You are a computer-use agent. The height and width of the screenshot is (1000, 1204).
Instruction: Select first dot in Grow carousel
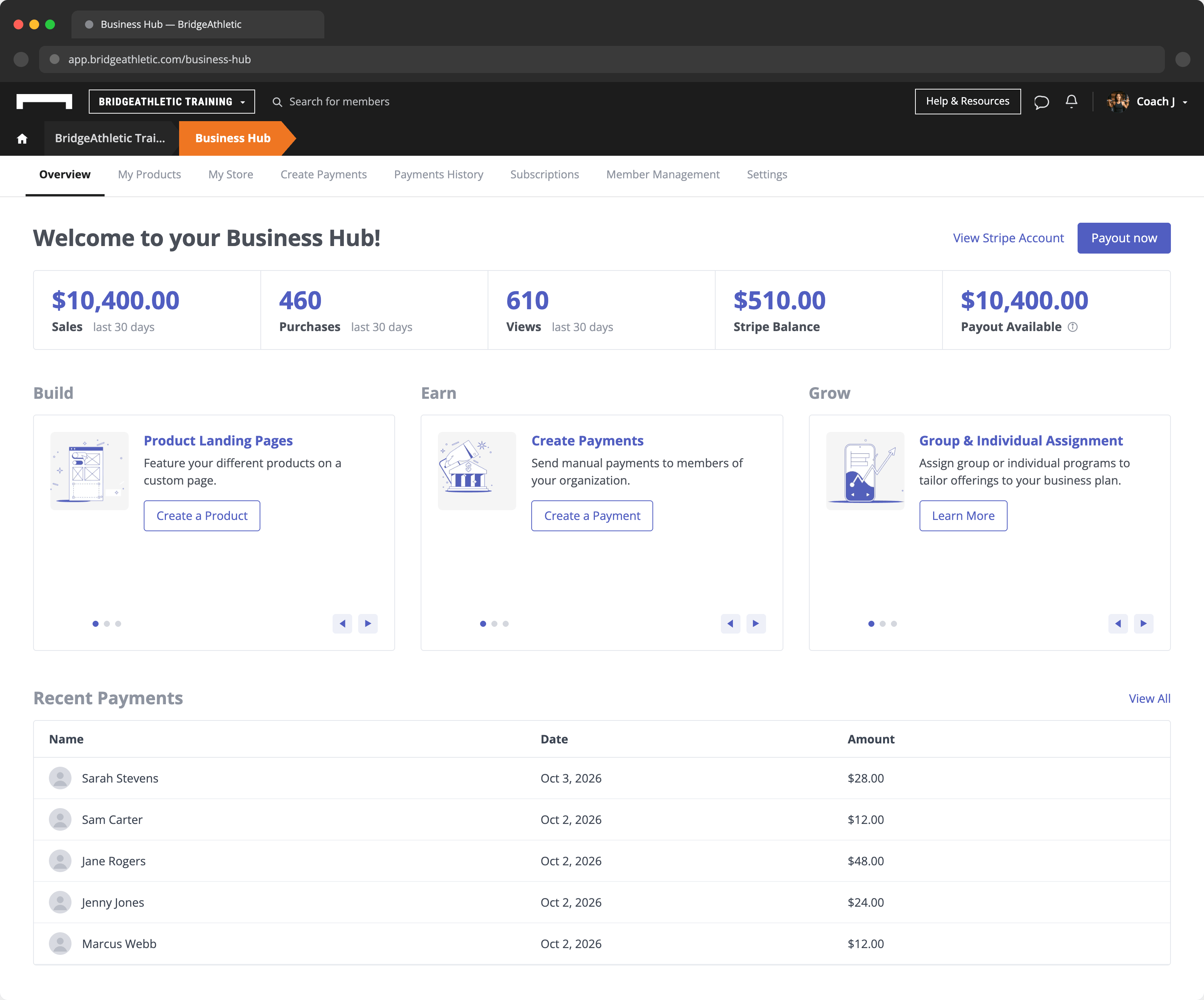[x=871, y=624]
